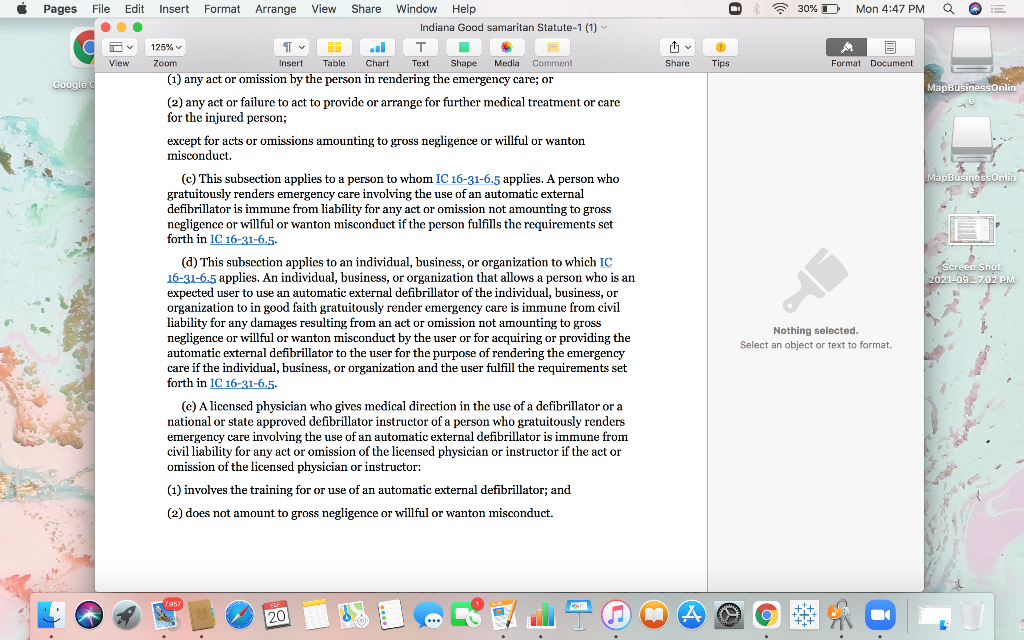Open the Share toolbar dropdown
Screen dimensions: 1024x640
click(x=677, y=47)
